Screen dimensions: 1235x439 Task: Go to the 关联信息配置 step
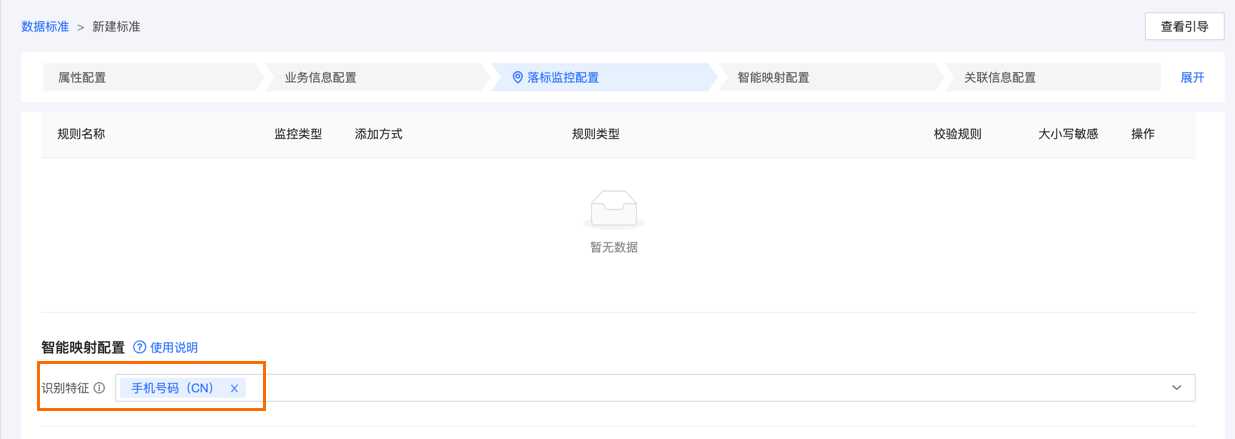[x=1055, y=77]
